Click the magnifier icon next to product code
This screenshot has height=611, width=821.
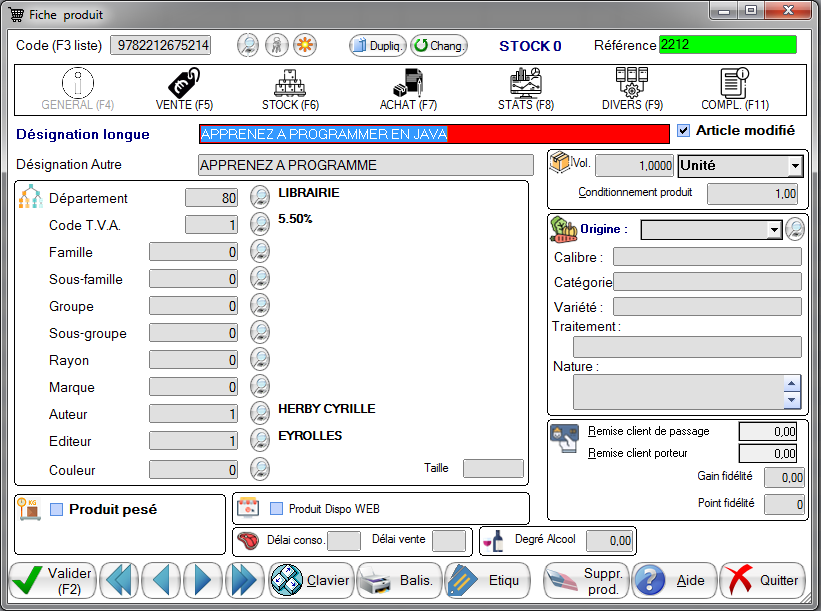[247, 45]
